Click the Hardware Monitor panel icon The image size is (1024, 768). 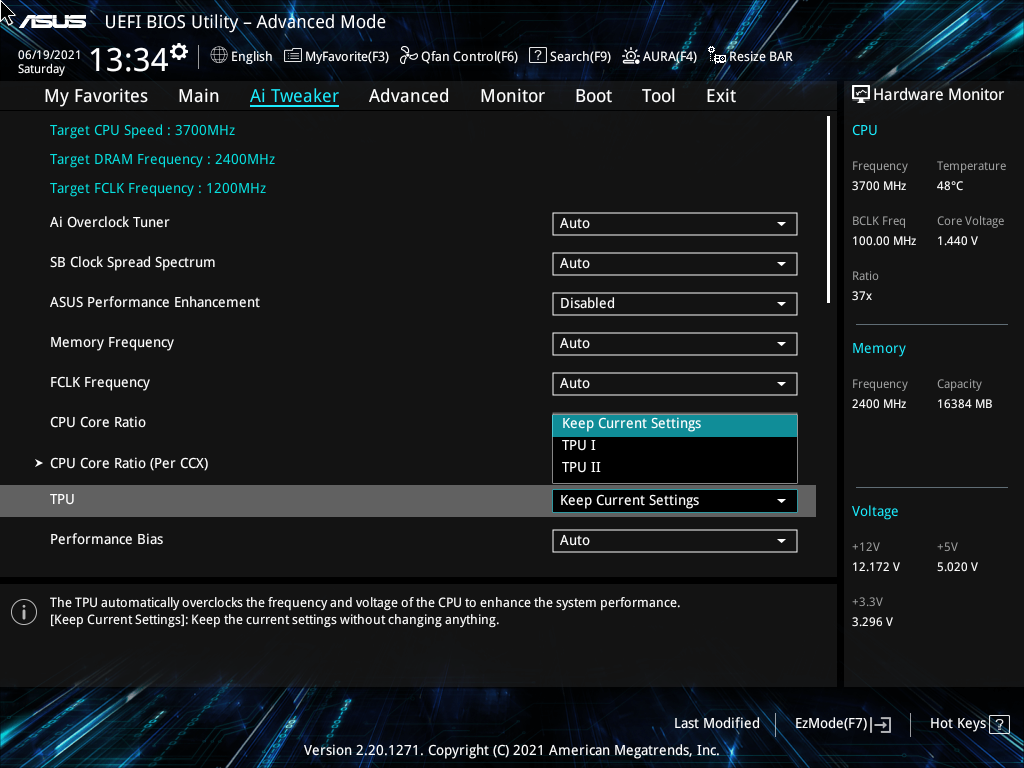(861, 94)
